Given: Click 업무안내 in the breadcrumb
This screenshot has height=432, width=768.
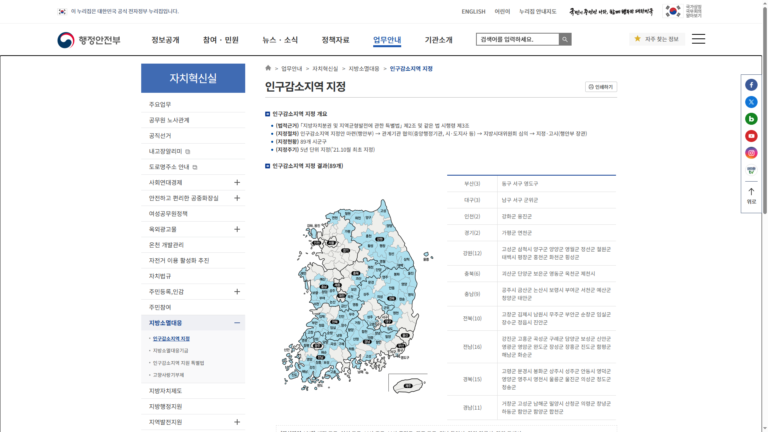Looking at the screenshot, I should coord(291,69).
